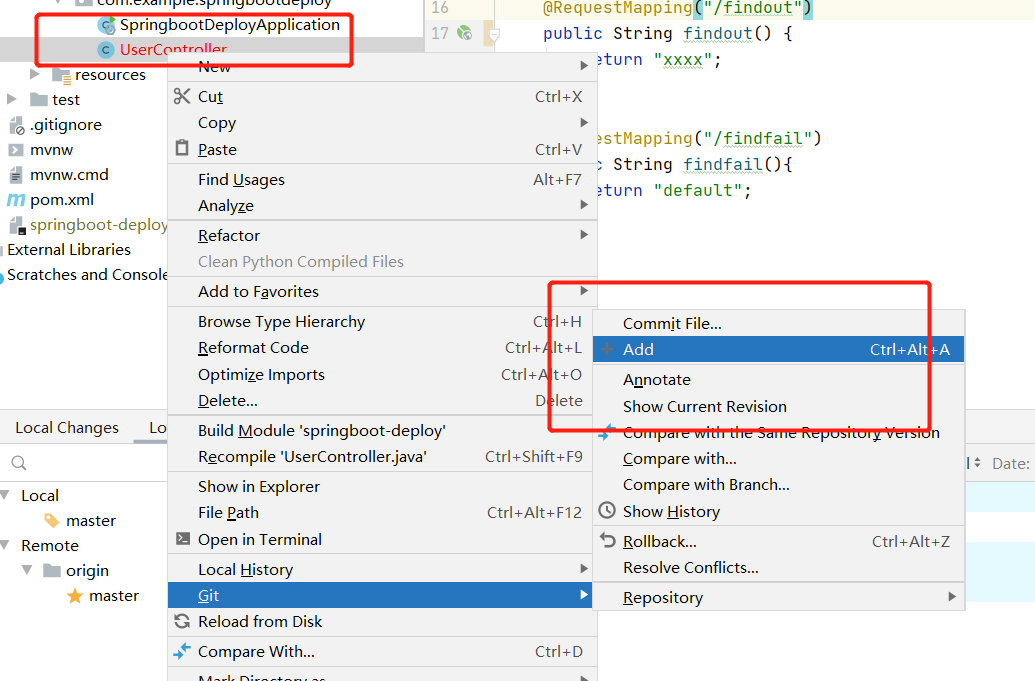Choose Git in the context menu
This screenshot has width=1035, height=681.
[380, 595]
